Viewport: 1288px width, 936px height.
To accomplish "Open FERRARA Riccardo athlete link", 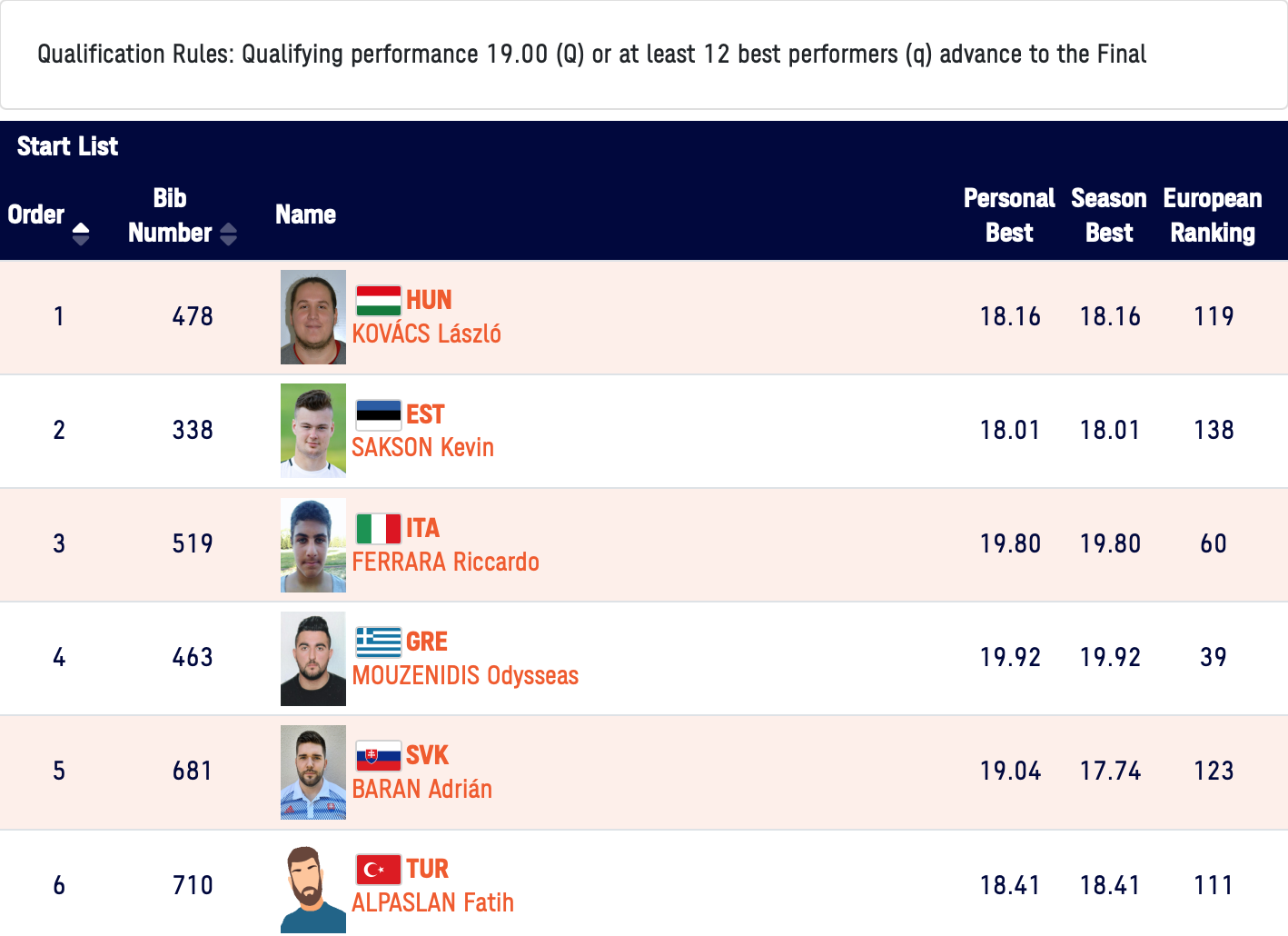I will 445,563.
